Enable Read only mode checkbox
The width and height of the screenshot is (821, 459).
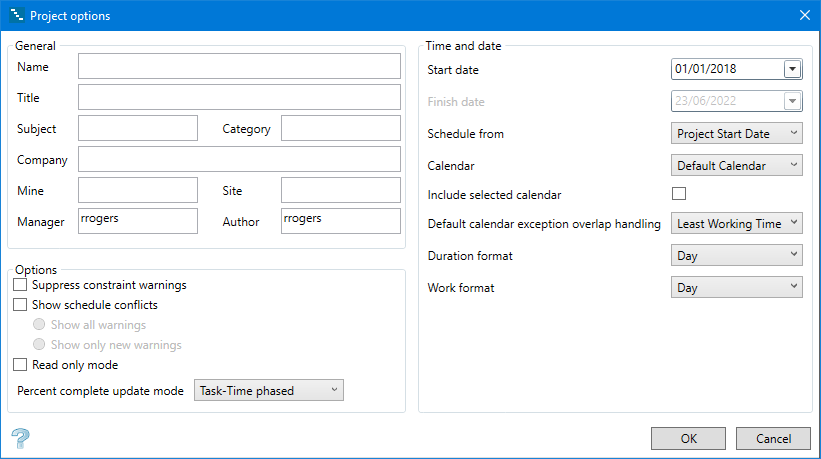click(20, 365)
